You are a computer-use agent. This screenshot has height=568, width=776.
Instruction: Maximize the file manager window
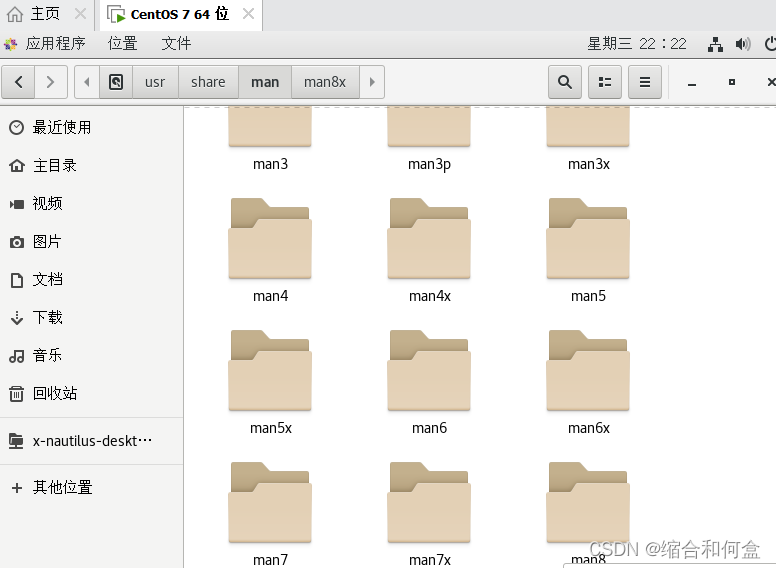point(732,82)
